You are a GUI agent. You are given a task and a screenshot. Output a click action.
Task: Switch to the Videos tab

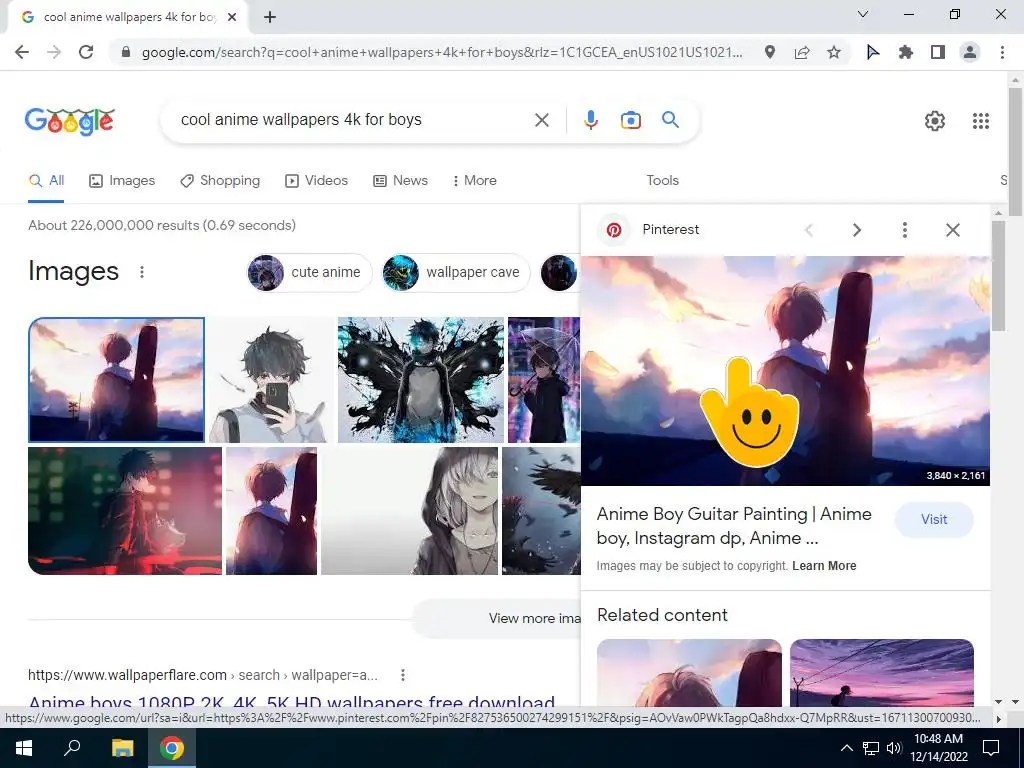tap(317, 180)
